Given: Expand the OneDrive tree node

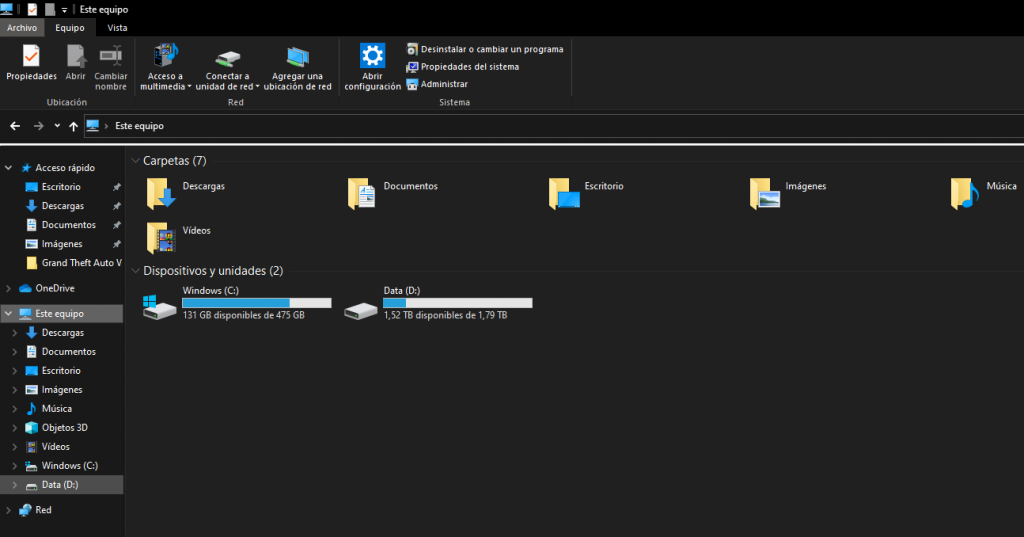Looking at the screenshot, I should pos(9,289).
